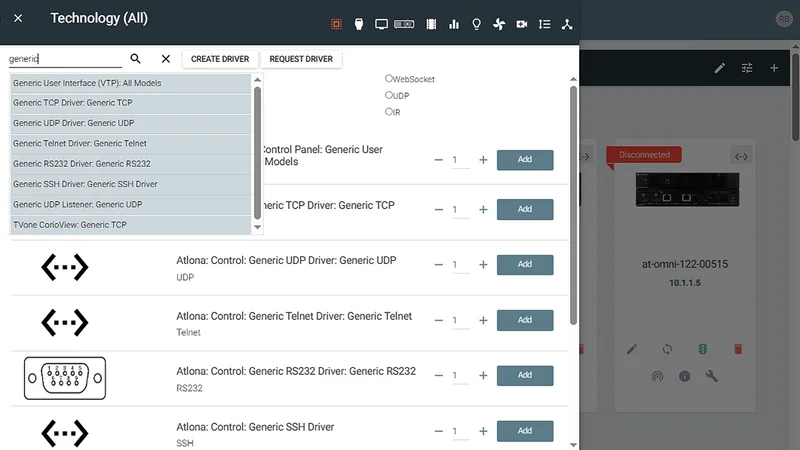This screenshot has width=800, height=450.
Task: Filter technology by lightbulb lighting icon
Action: point(476,24)
